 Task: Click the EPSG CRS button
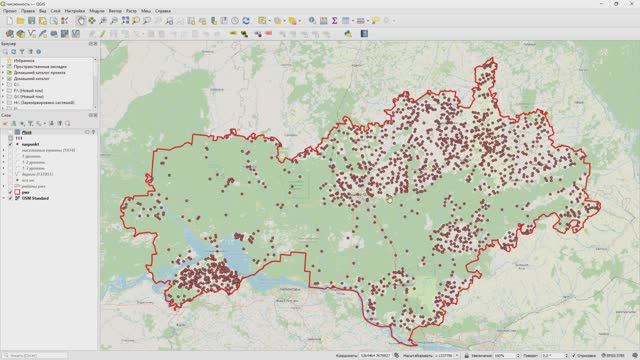pyautogui.click(x=614, y=356)
